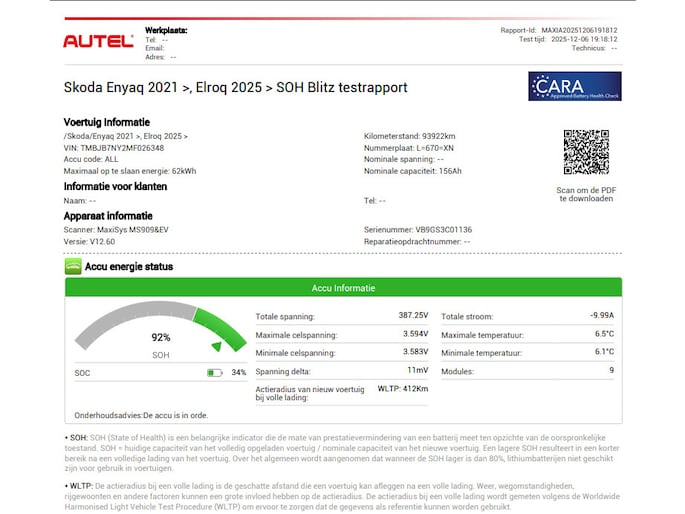Click the Totale spanning value 387.25V
The height and width of the screenshot is (514, 685).
[x=413, y=315]
